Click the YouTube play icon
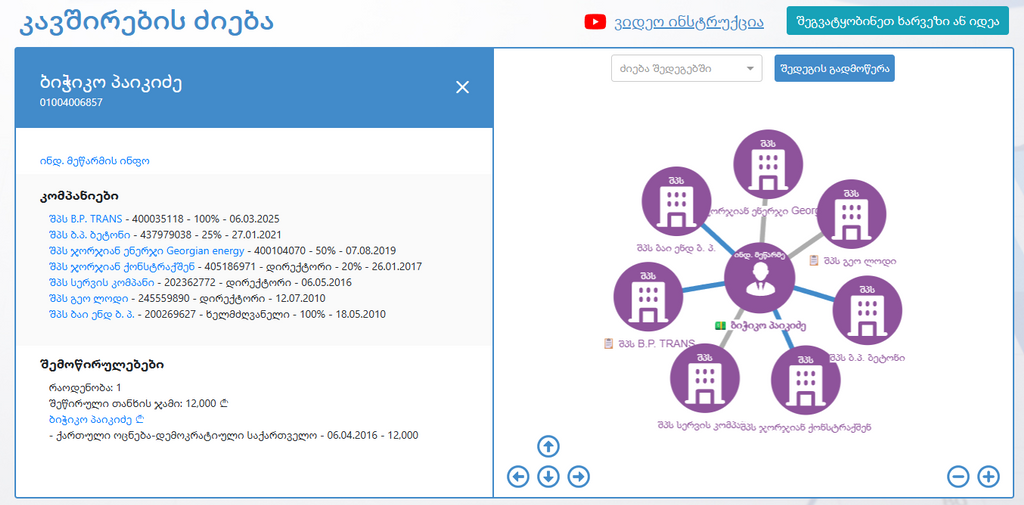Screen dimensions: 1024x505 (595, 22)
